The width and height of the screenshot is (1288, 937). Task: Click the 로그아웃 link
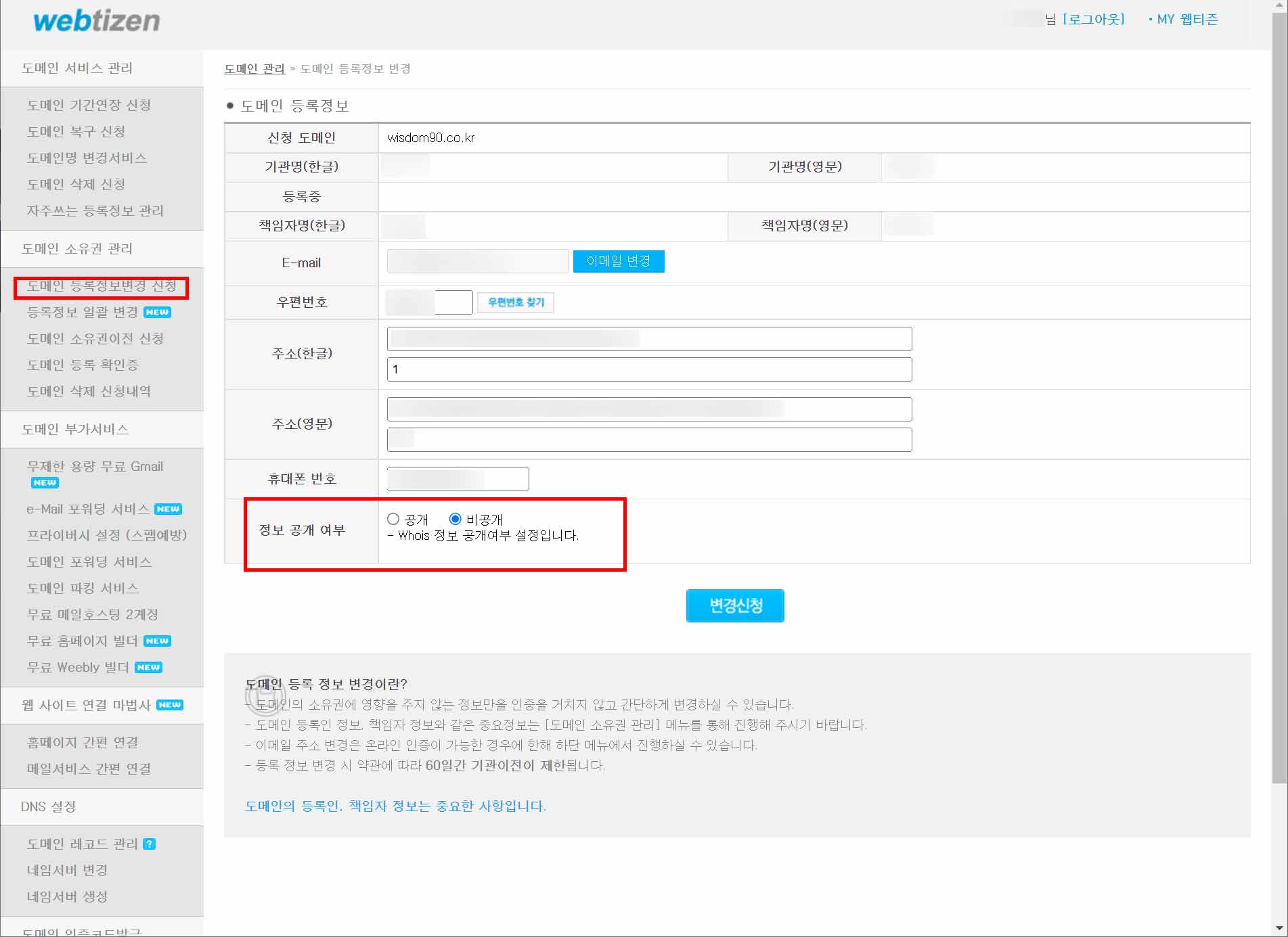coord(1094,19)
